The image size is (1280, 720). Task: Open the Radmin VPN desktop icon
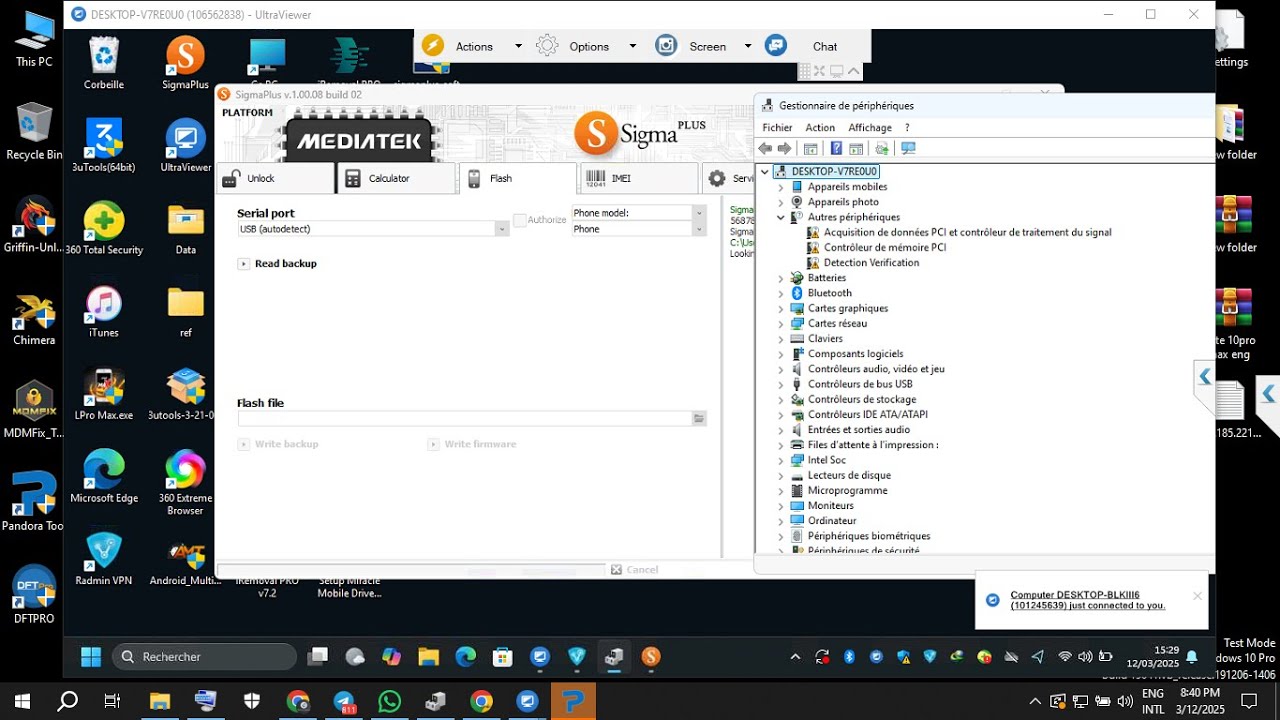(x=104, y=560)
